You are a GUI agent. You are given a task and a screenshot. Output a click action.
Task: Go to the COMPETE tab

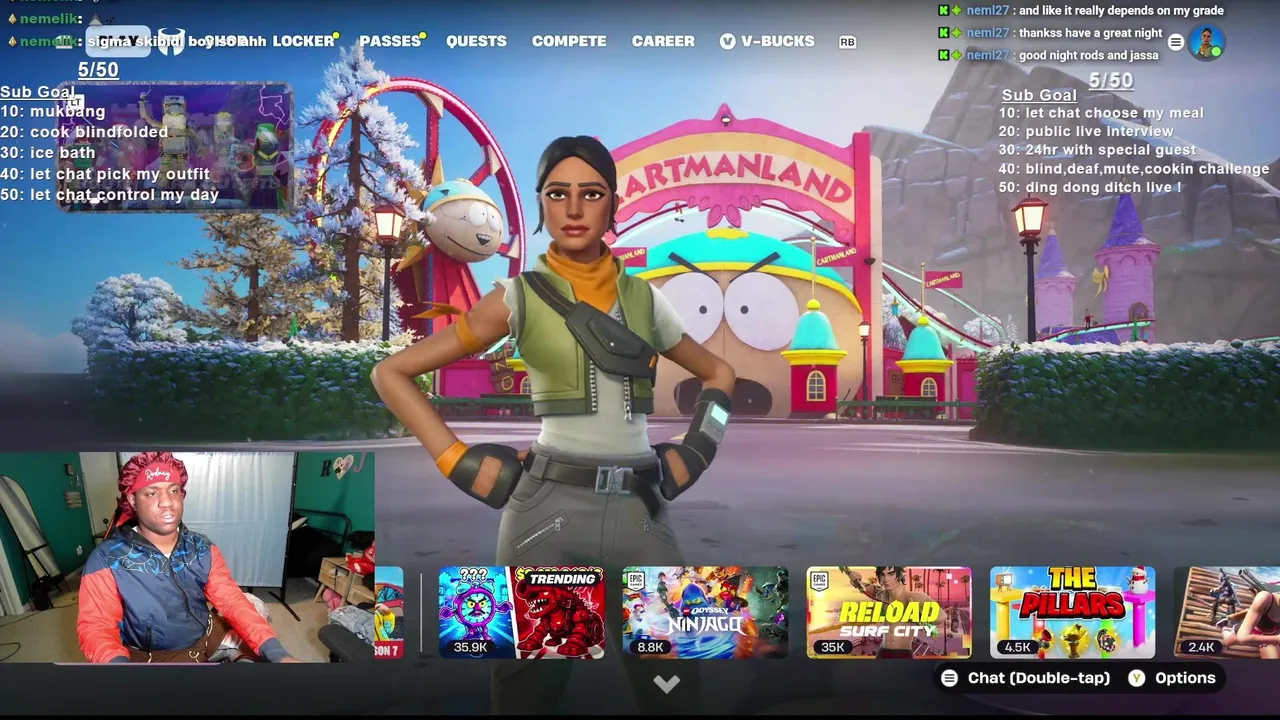coord(569,41)
